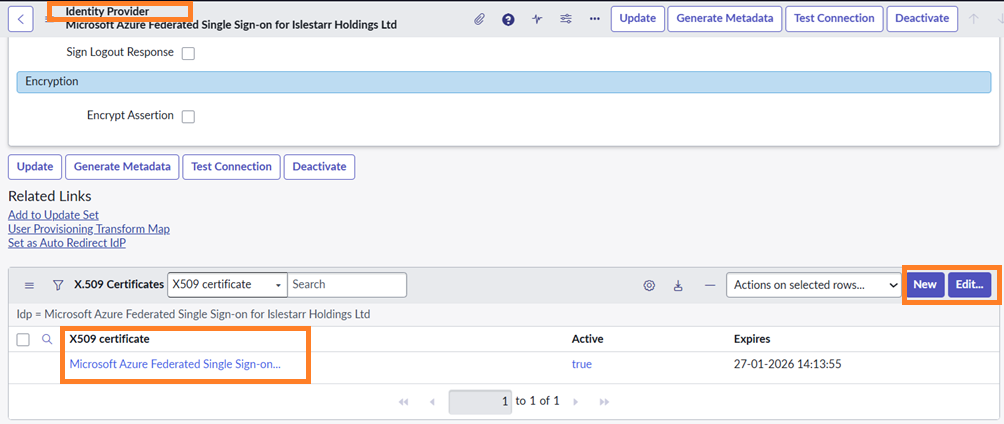1004x424 pixels.
Task: Open the paperclip attachments icon
Action: pos(479,19)
